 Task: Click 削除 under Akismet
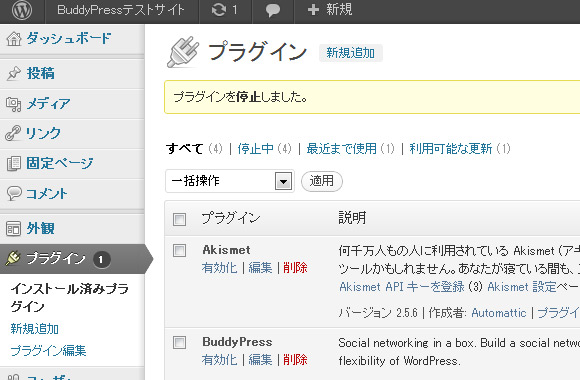pyautogui.click(x=295, y=268)
